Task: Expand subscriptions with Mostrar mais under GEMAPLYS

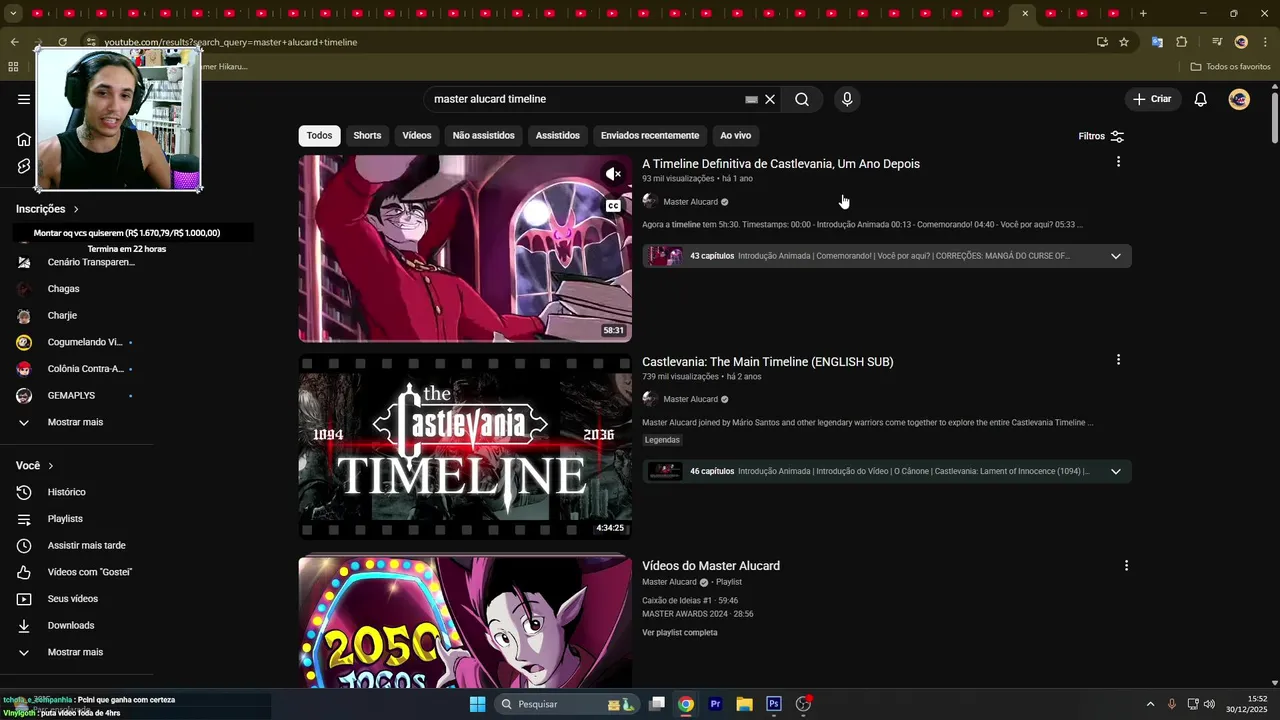Action: [76, 422]
